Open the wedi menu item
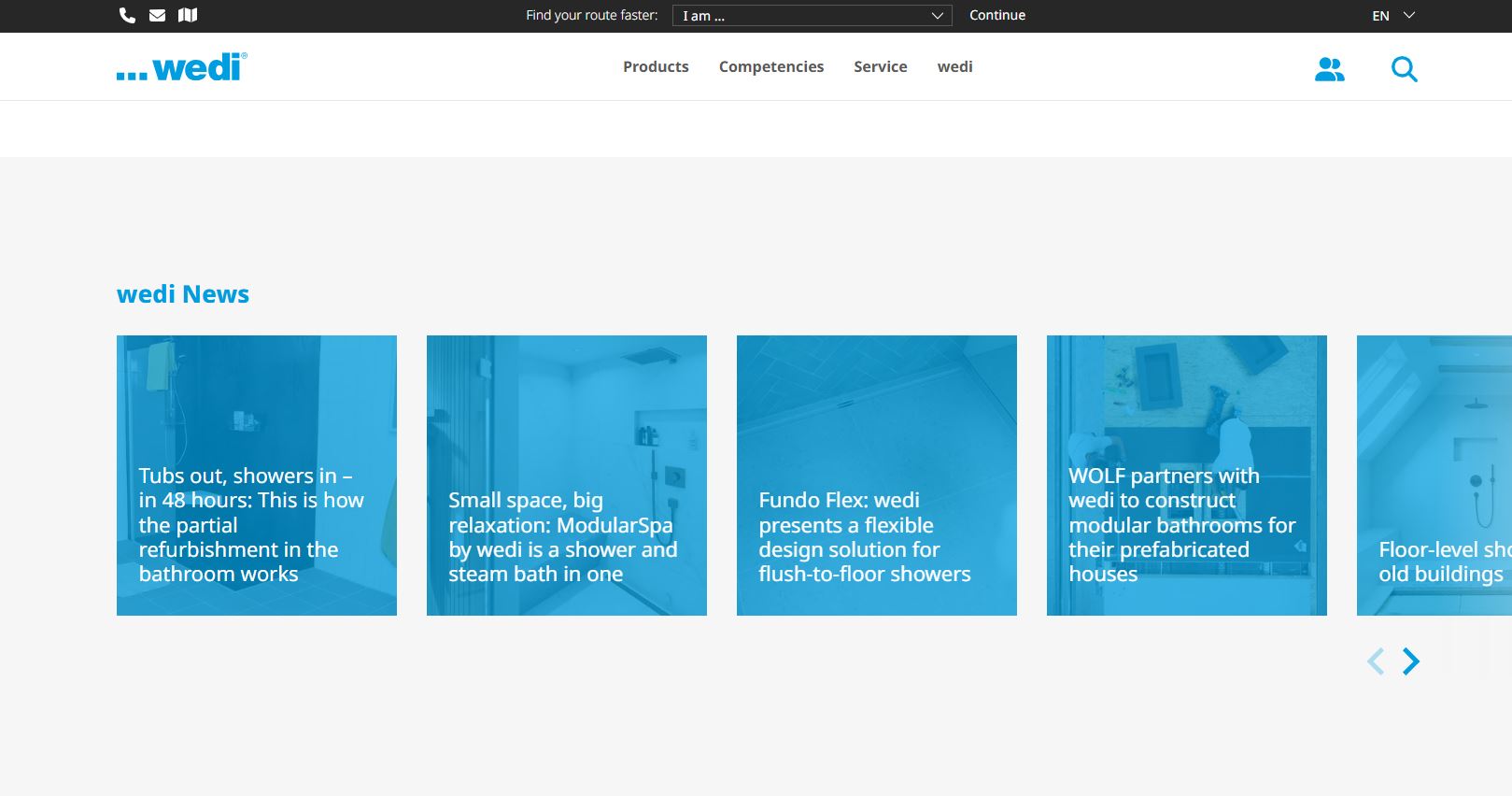The width and height of the screenshot is (1512, 796). (x=955, y=66)
